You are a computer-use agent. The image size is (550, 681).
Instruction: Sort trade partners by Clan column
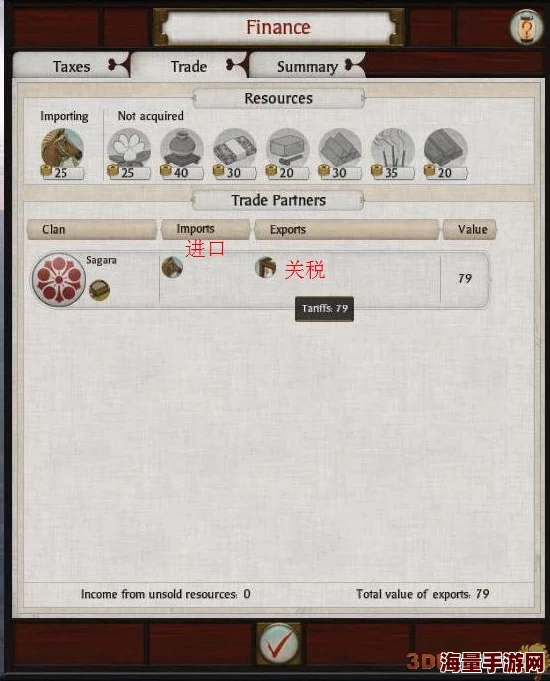coord(92,229)
